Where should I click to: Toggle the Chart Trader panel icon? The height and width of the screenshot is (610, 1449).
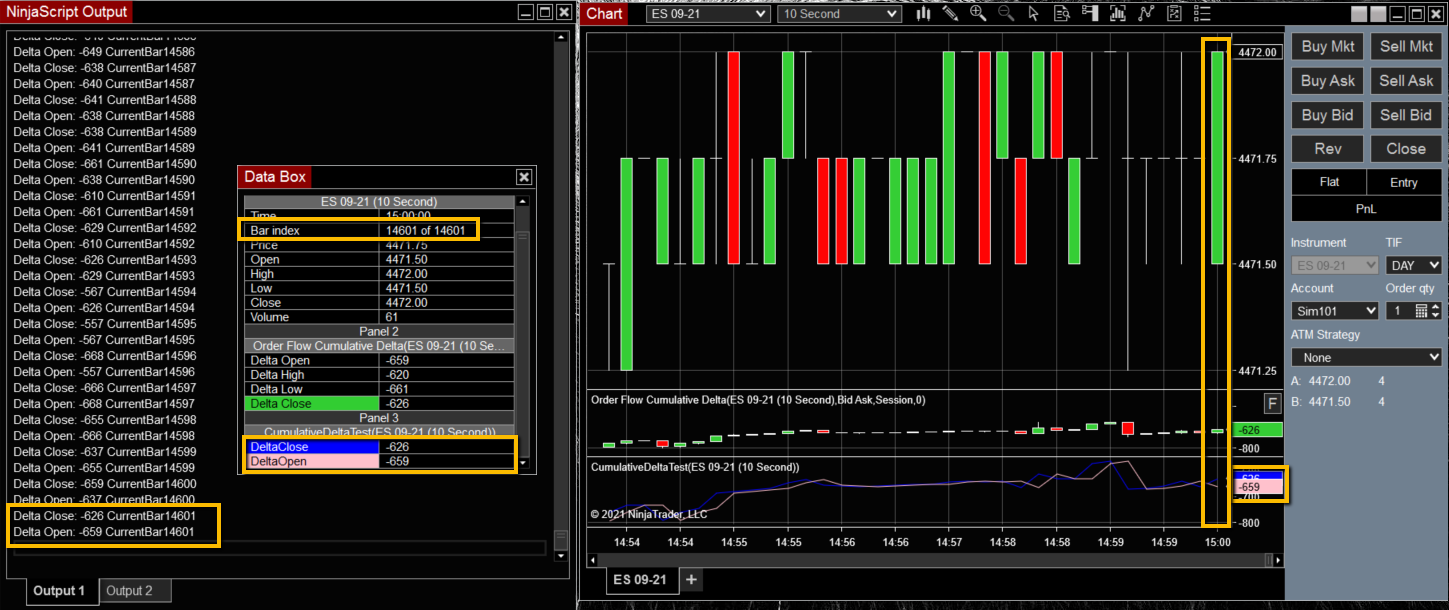1090,14
